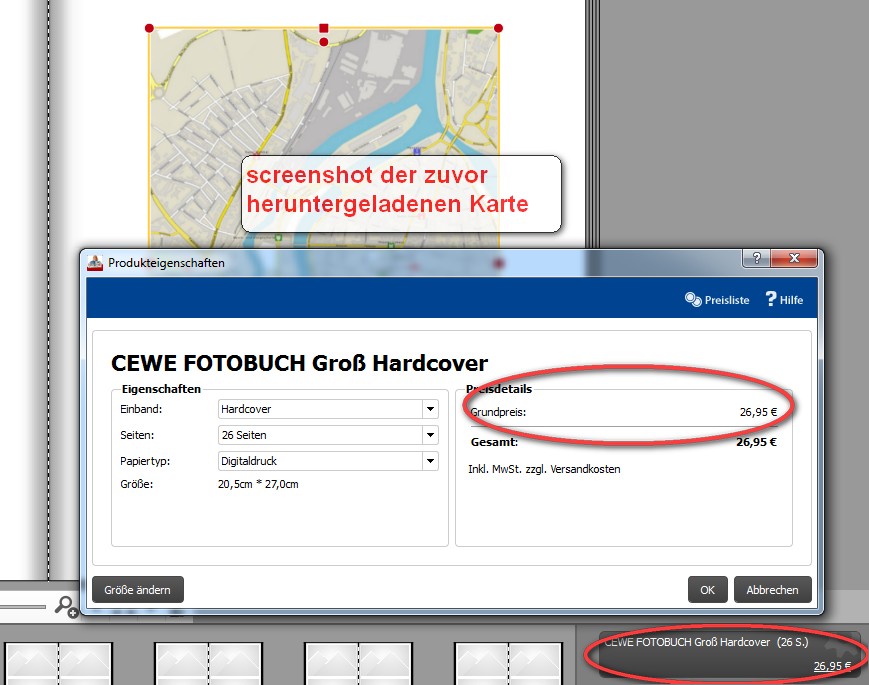
Task: Select the first page spread thumbnail
Action: [x=58, y=663]
